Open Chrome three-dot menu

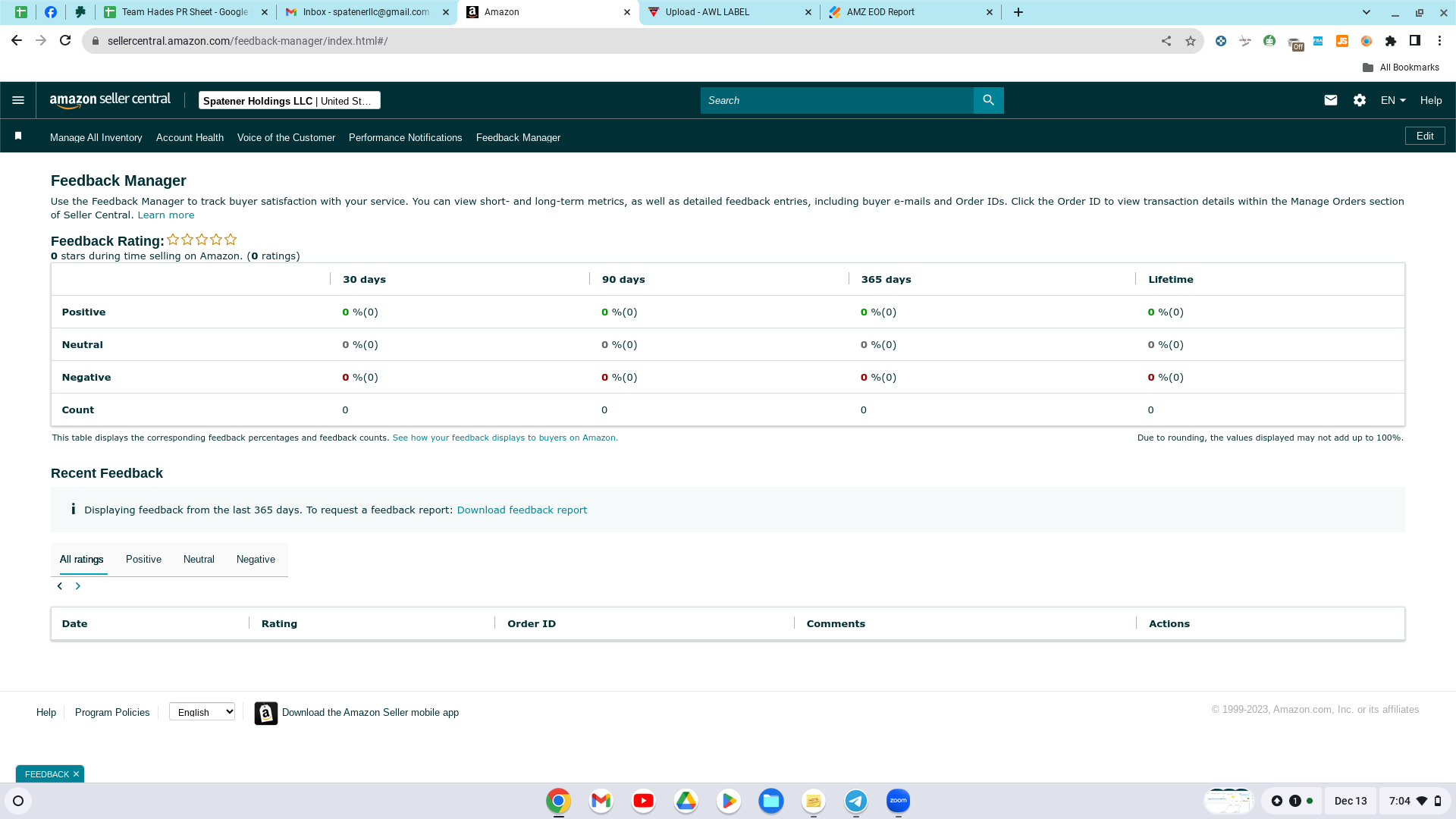tap(1439, 41)
